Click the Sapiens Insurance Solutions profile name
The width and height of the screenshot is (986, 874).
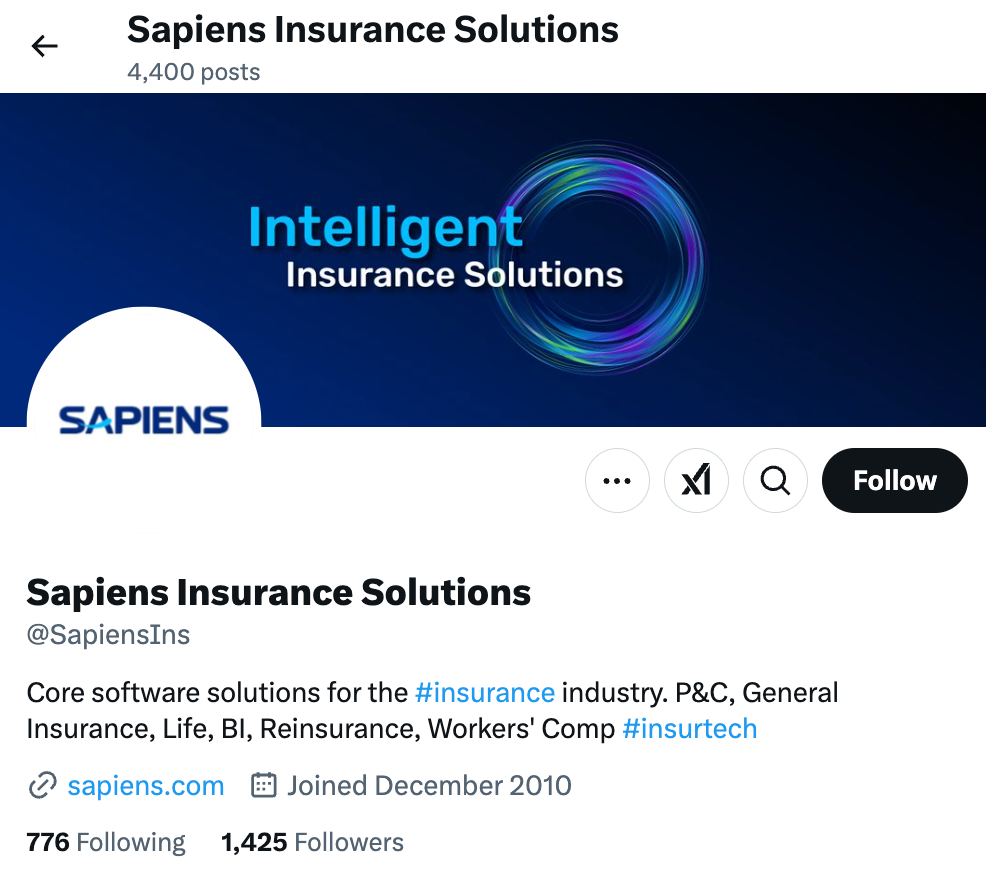pos(278,592)
